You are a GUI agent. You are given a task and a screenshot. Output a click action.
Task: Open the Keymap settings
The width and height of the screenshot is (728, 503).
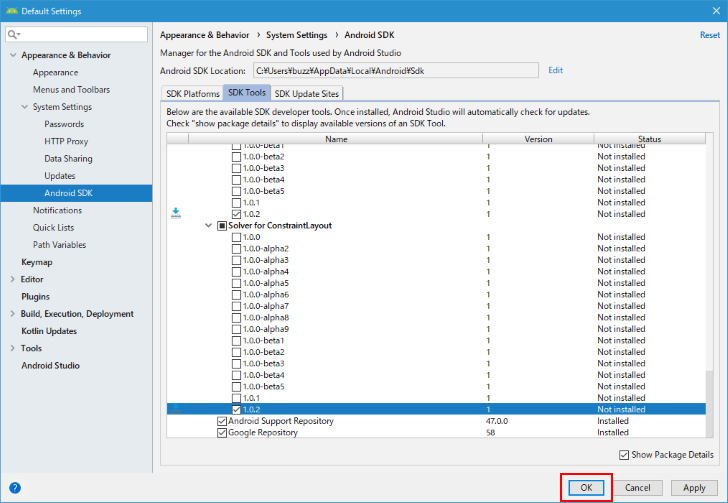(x=37, y=262)
